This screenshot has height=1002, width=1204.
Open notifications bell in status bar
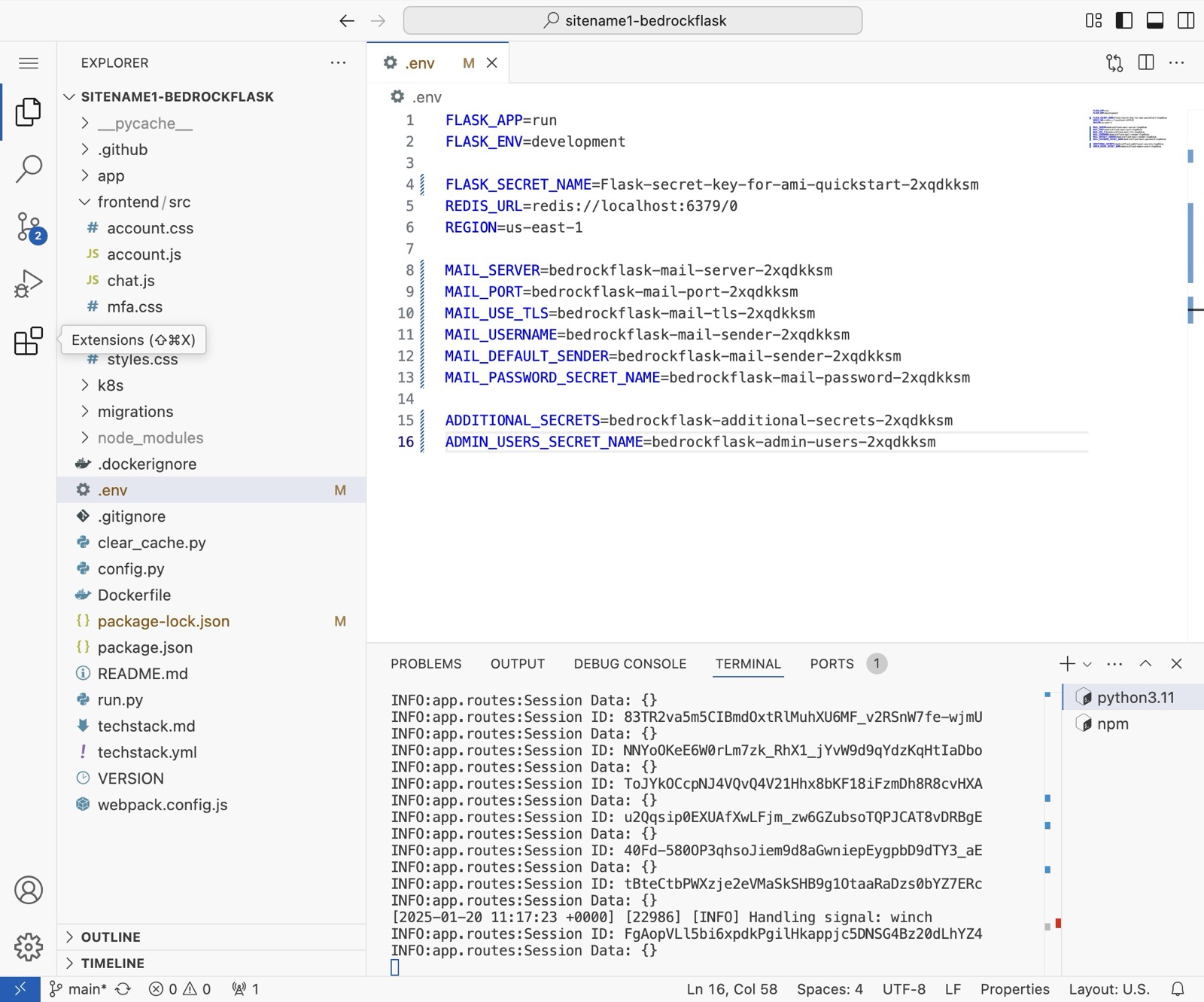1178,989
